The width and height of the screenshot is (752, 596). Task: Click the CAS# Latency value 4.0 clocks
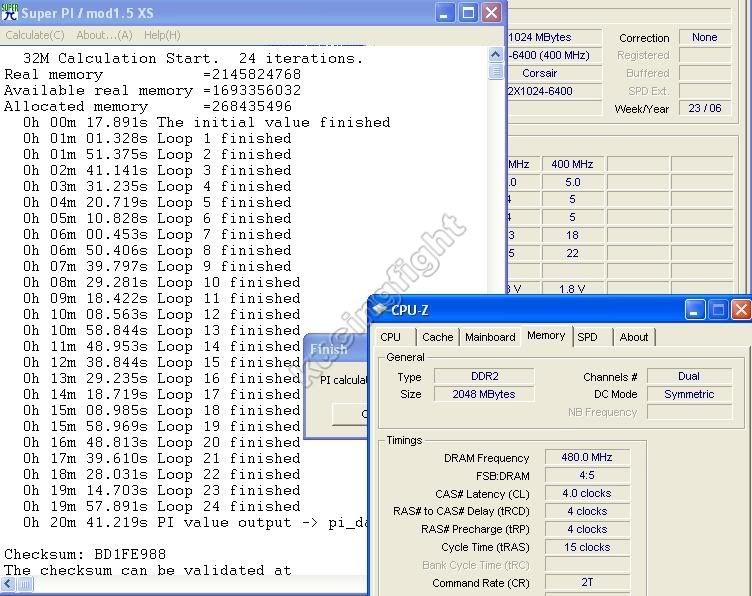coord(587,493)
